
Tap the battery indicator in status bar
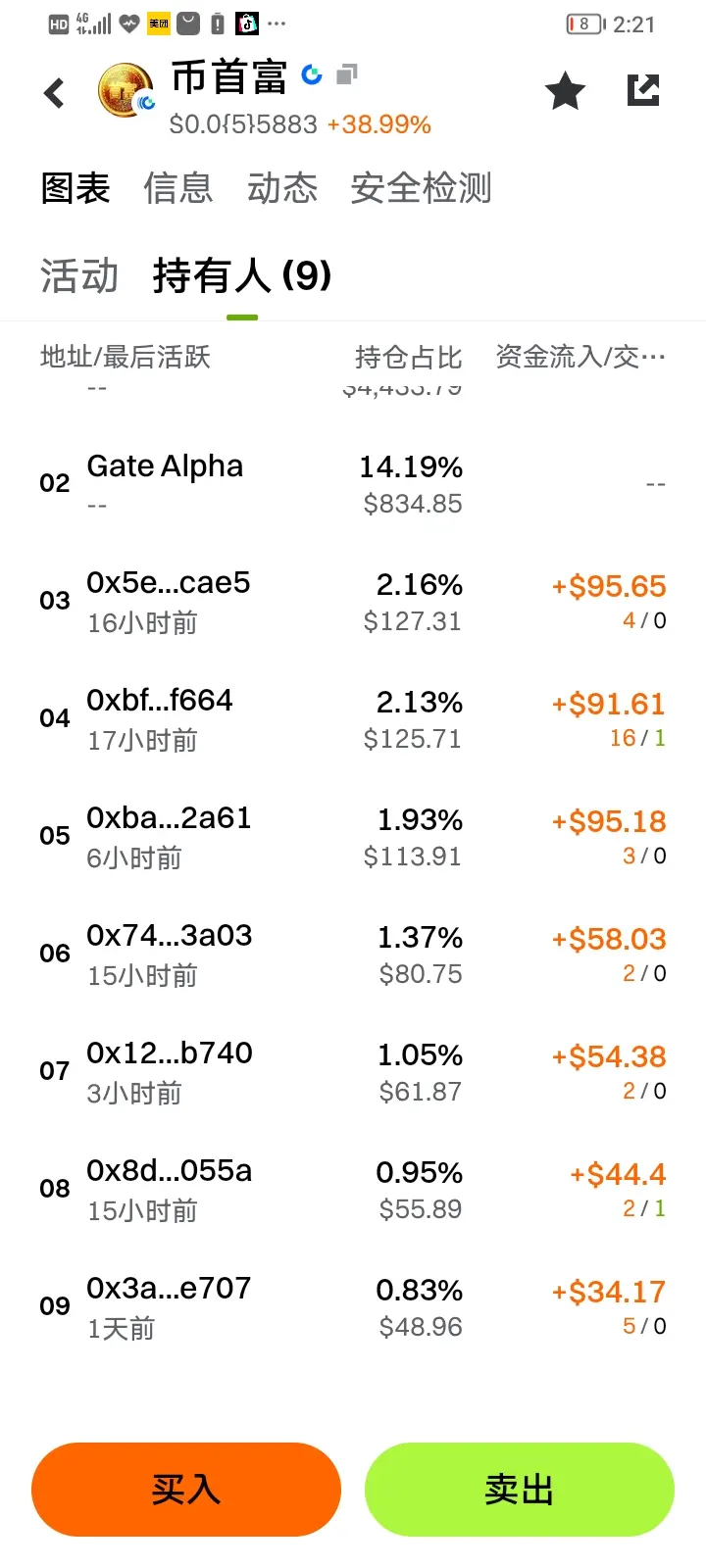coord(585,24)
